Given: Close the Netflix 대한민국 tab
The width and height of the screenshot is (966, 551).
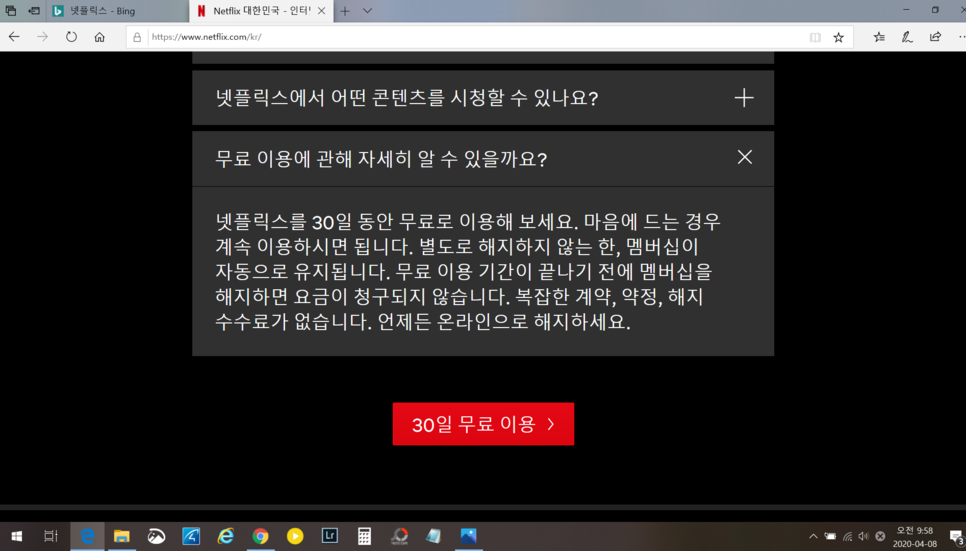Looking at the screenshot, I should click(x=322, y=10).
